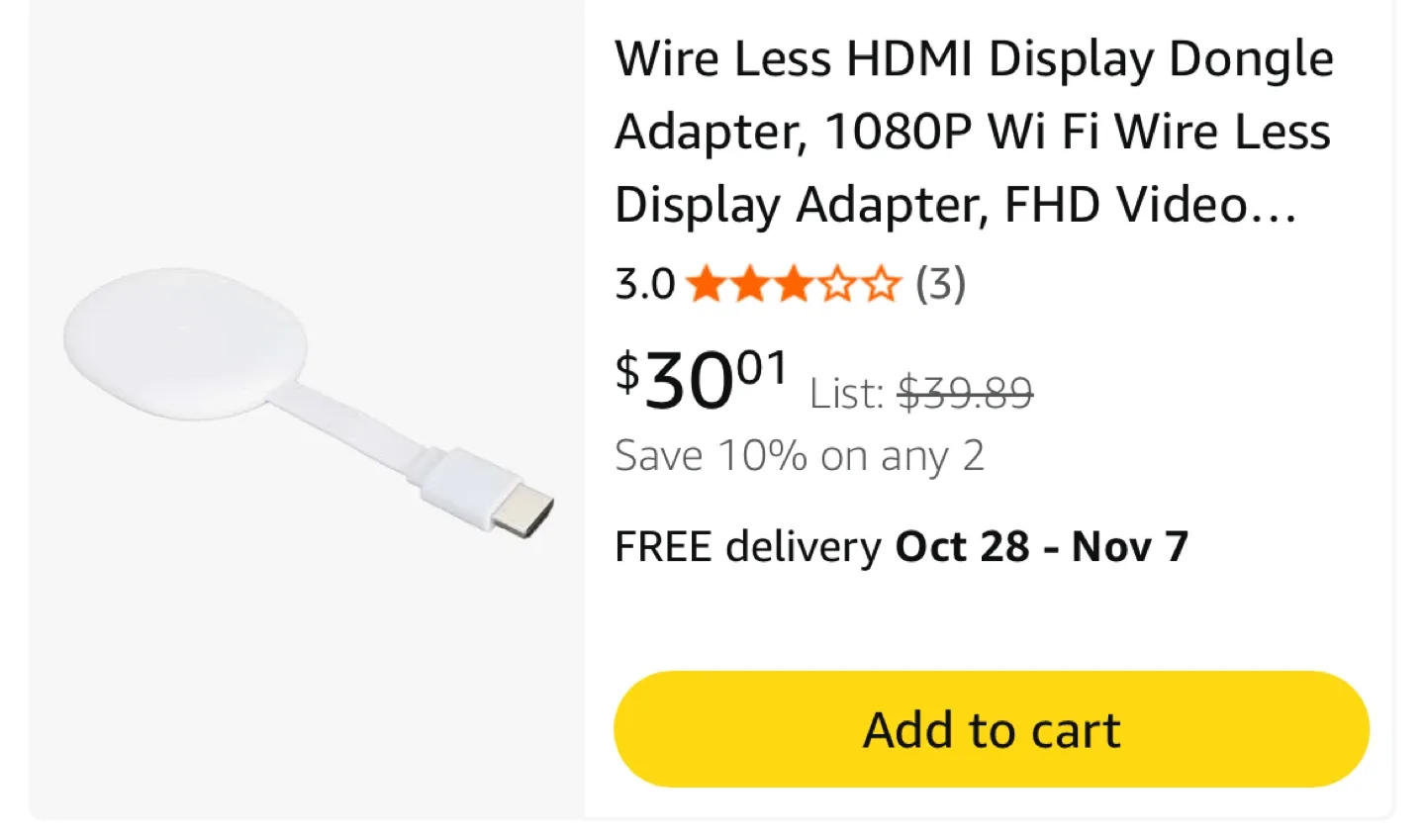Open the product title link
The image size is (1425, 840).
pyautogui.click(x=975, y=131)
